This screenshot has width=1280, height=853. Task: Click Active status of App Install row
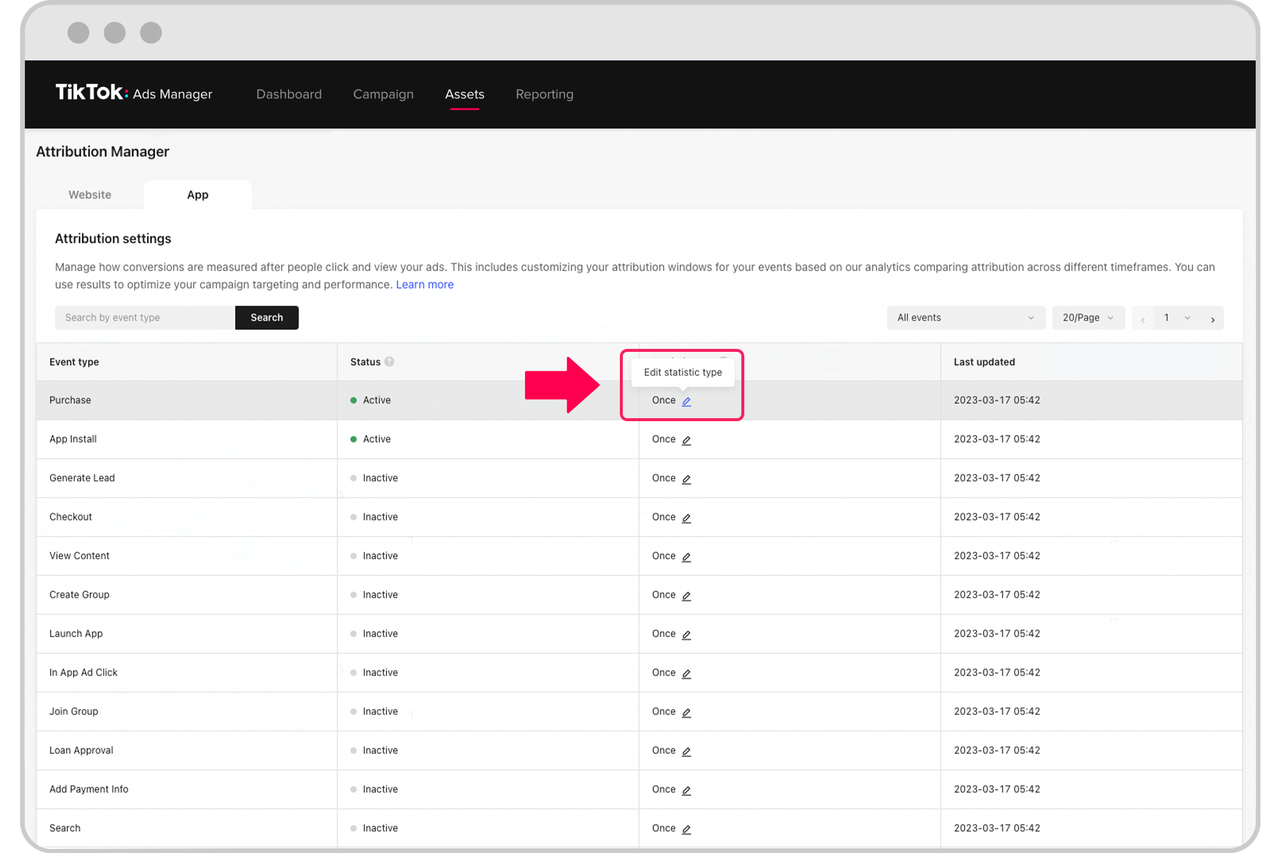coord(371,439)
